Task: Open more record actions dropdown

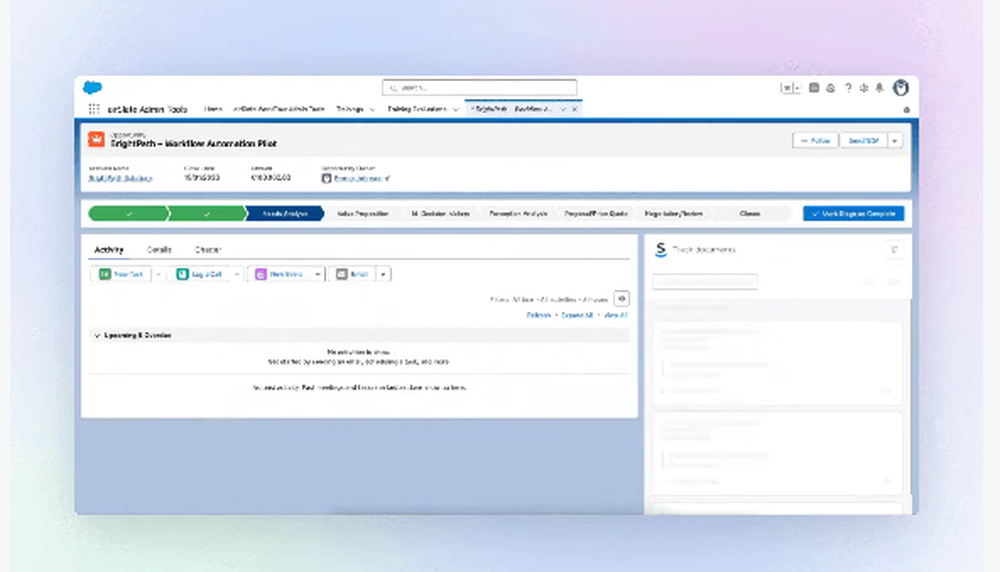Action: click(x=895, y=141)
